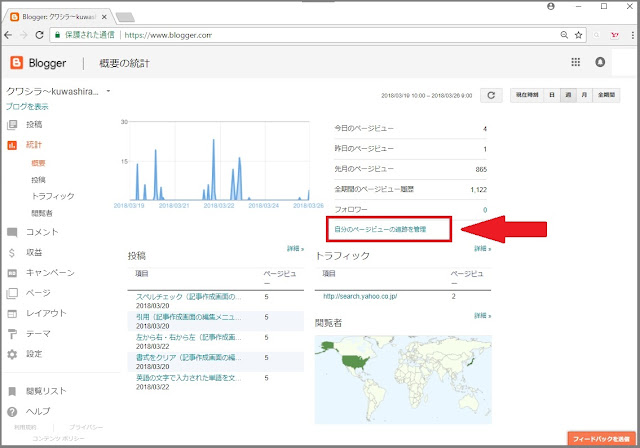Click the pageview line chart
Screen dimensions: 640x448
click(219, 161)
